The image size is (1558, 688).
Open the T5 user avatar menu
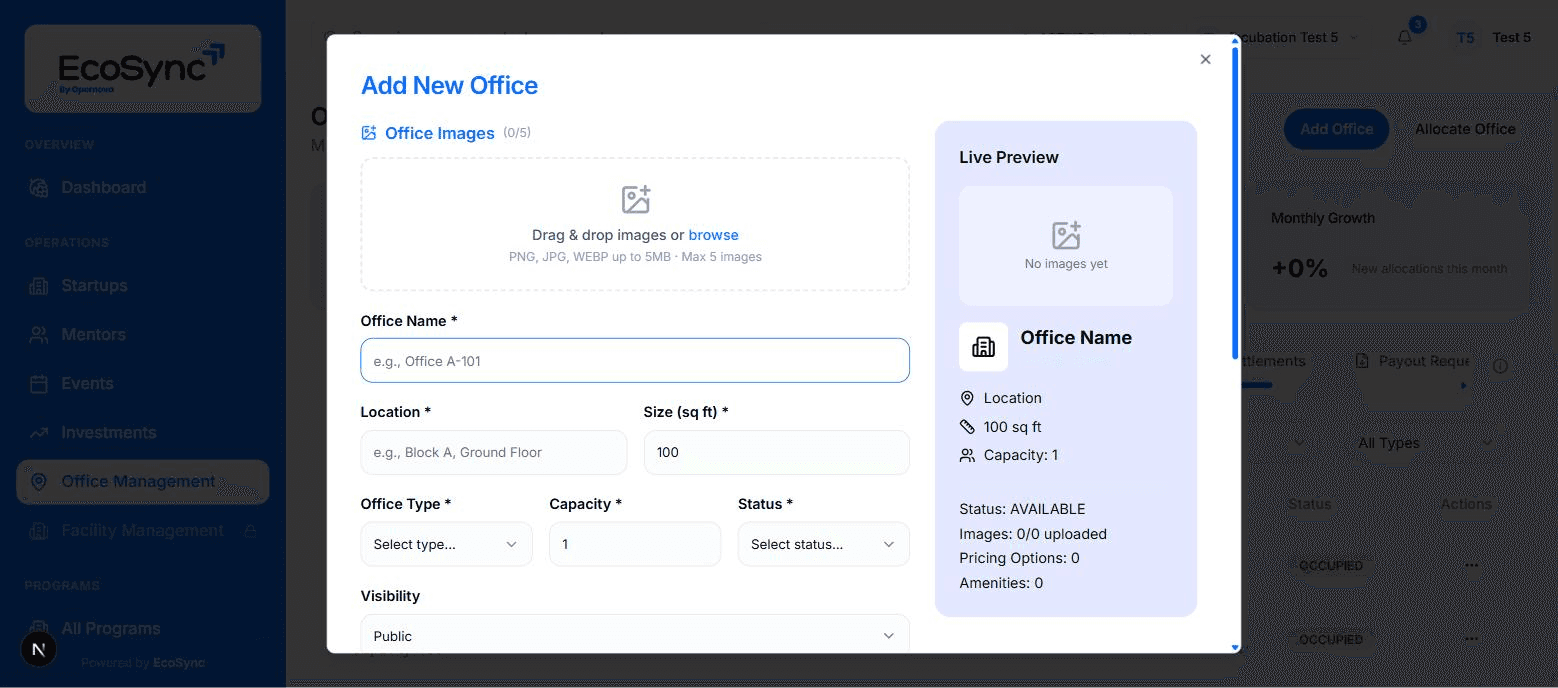point(1465,37)
